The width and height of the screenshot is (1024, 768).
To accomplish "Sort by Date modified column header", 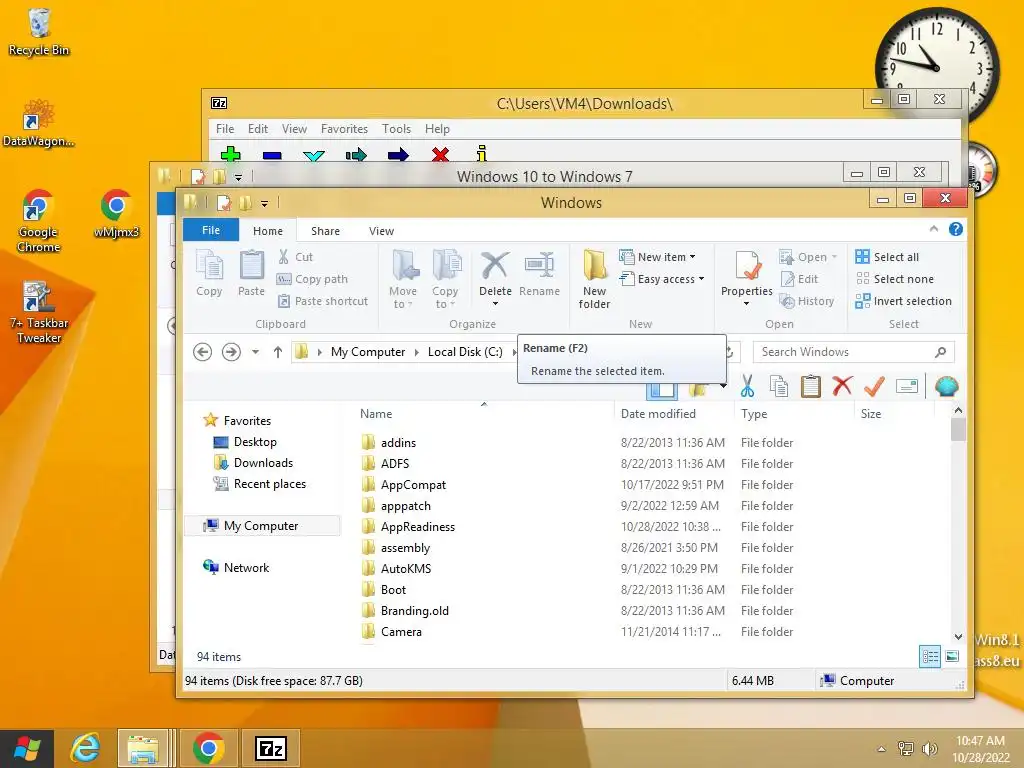I will pos(674,413).
